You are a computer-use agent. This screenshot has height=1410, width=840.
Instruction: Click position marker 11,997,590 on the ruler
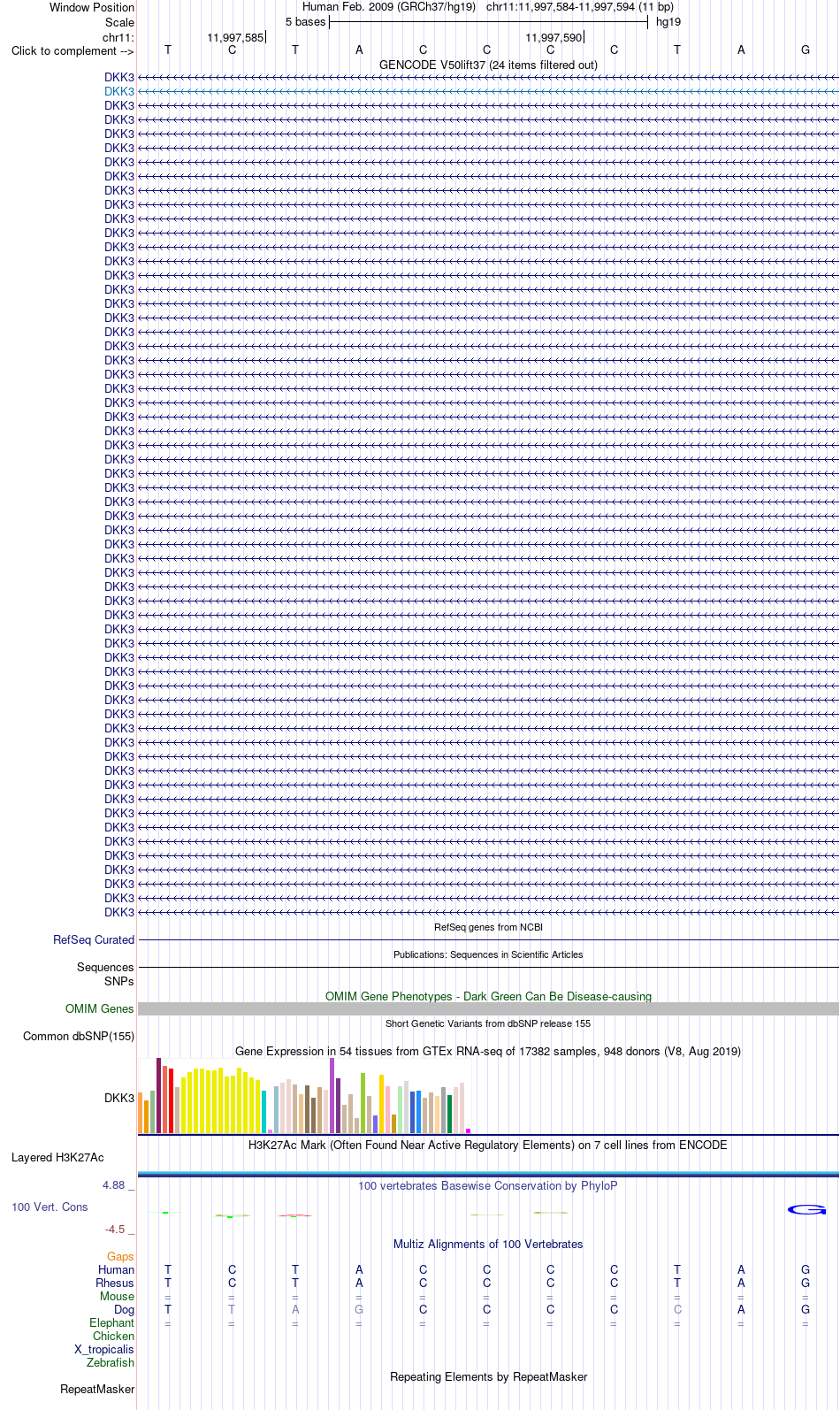pyautogui.click(x=554, y=37)
